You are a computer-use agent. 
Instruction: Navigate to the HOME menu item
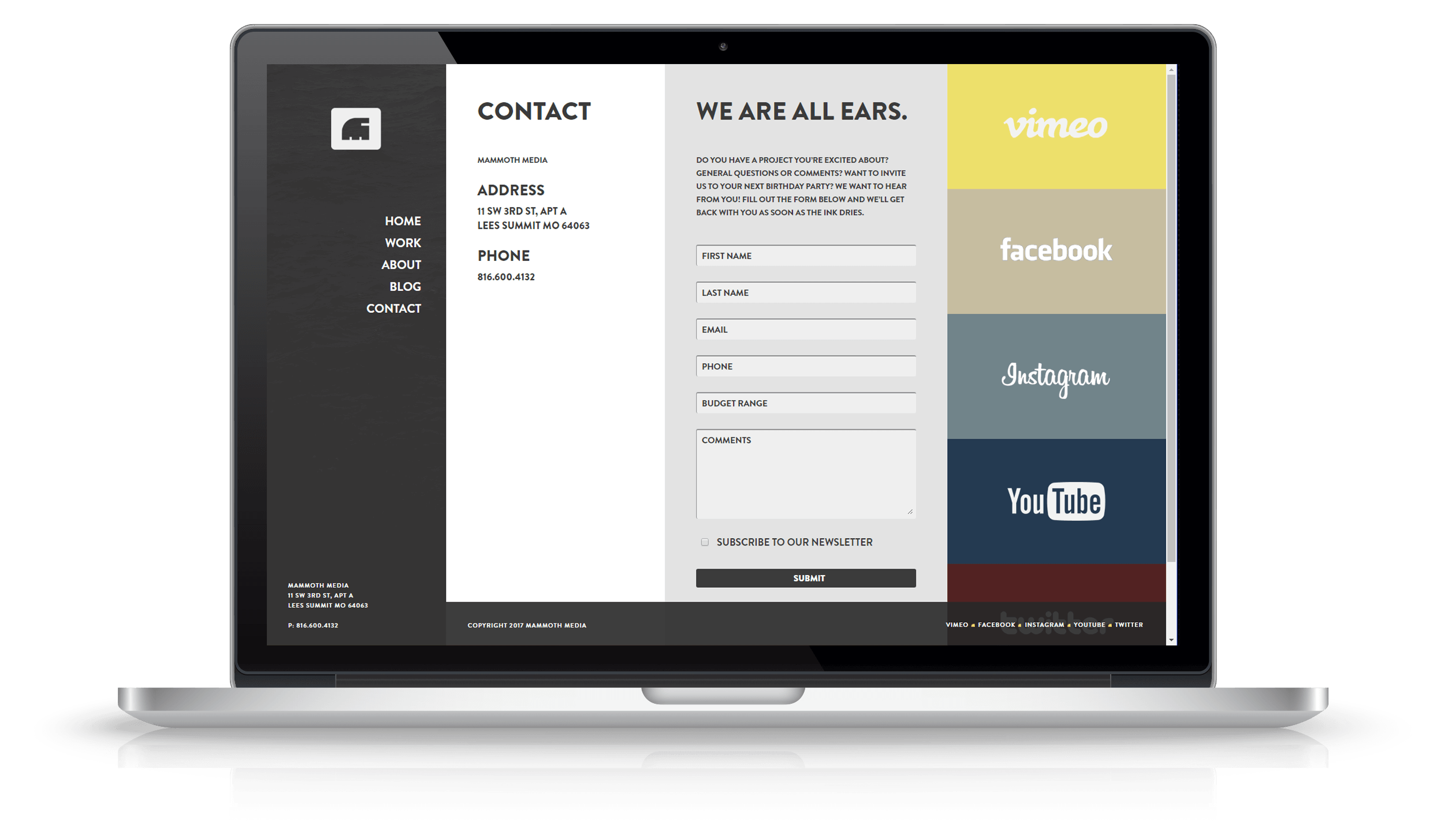[401, 221]
